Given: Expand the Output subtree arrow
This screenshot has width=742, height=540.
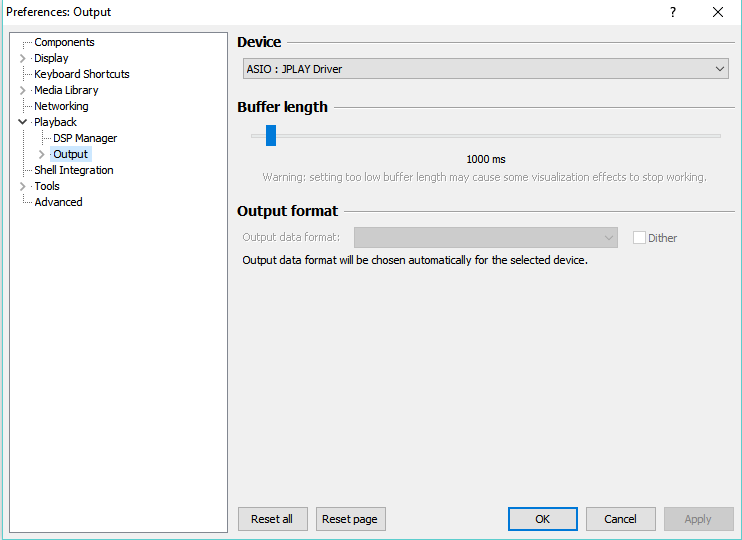Looking at the screenshot, I should (x=41, y=154).
